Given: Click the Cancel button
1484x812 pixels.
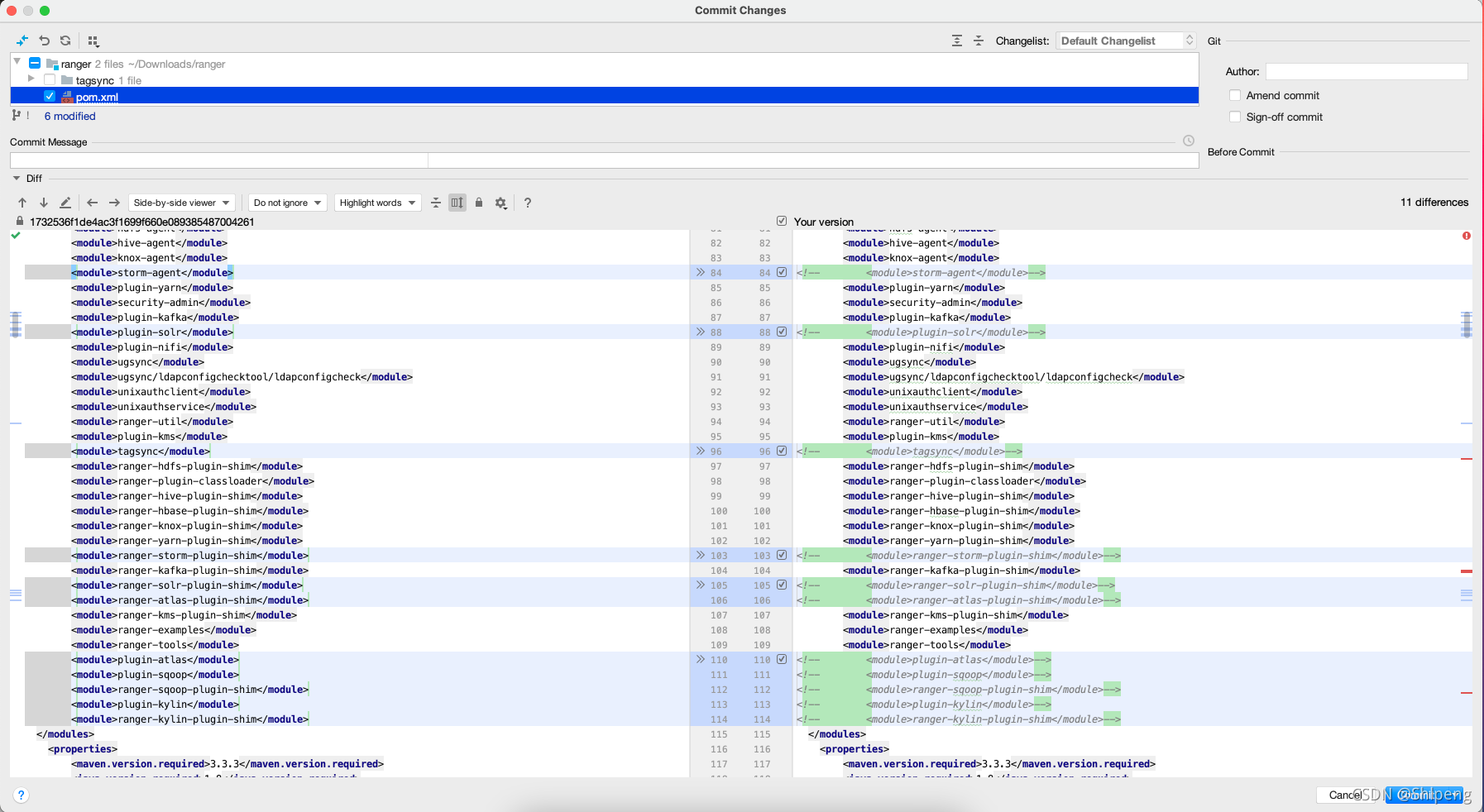Looking at the screenshot, I should click(1347, 795).
